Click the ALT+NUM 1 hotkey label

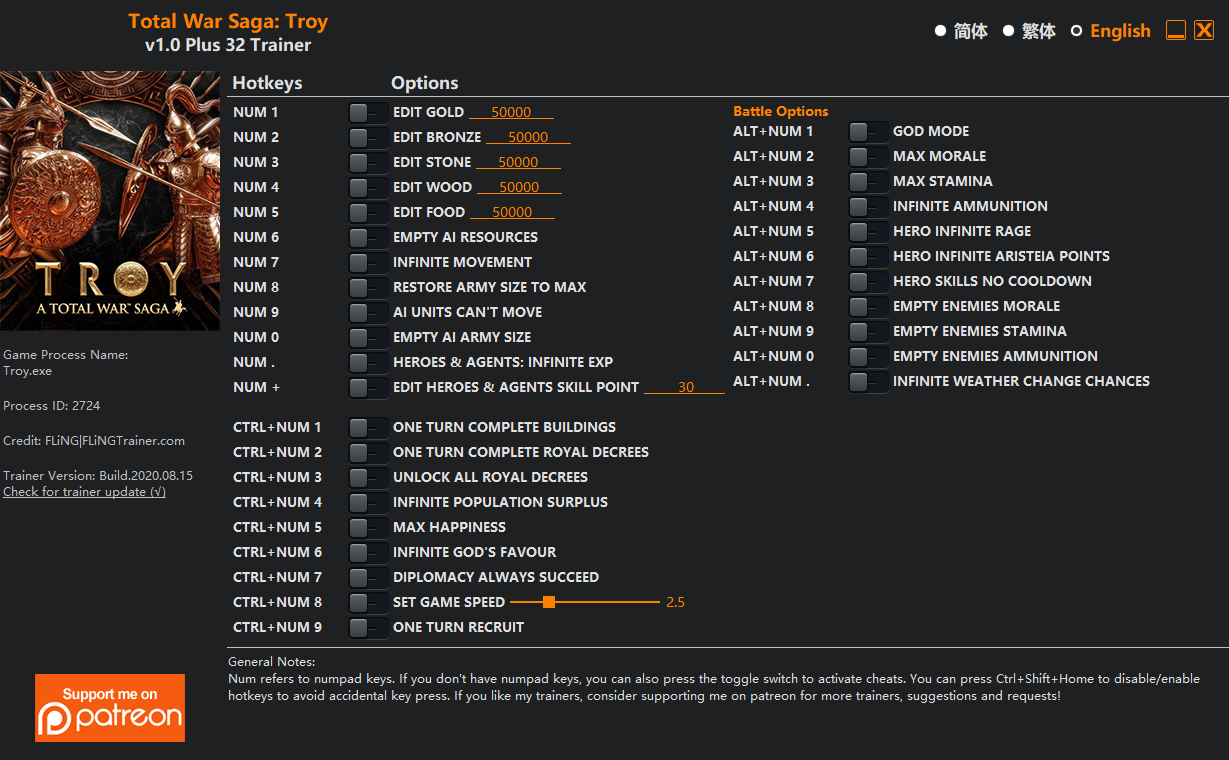(x=773, y=131)
